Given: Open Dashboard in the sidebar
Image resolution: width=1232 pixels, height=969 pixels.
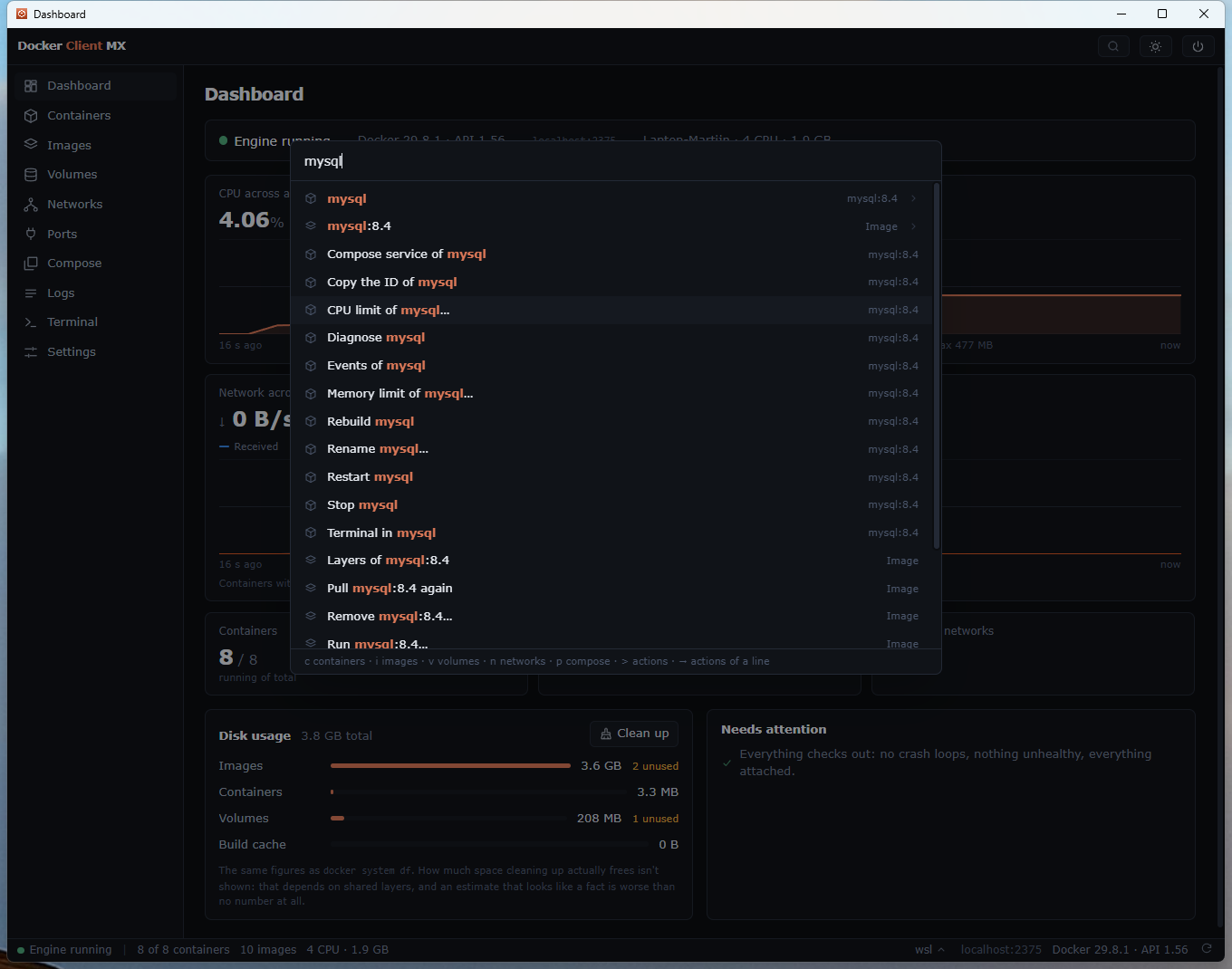Looking at the screenshot, I should (x=96, y=86).
